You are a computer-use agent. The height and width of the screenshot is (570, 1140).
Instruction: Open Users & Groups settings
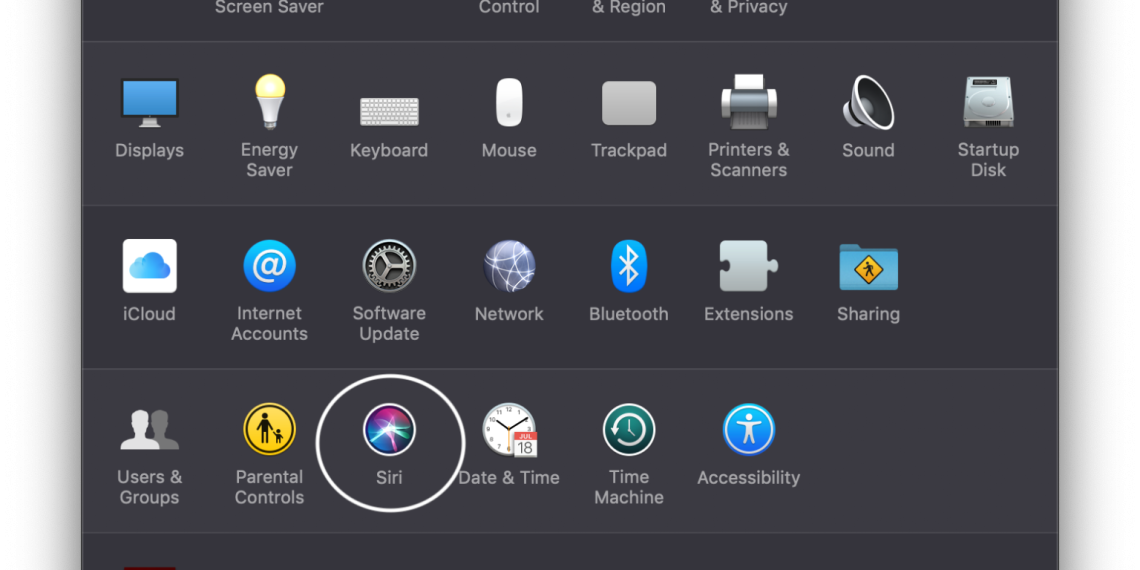coord(149,430)
